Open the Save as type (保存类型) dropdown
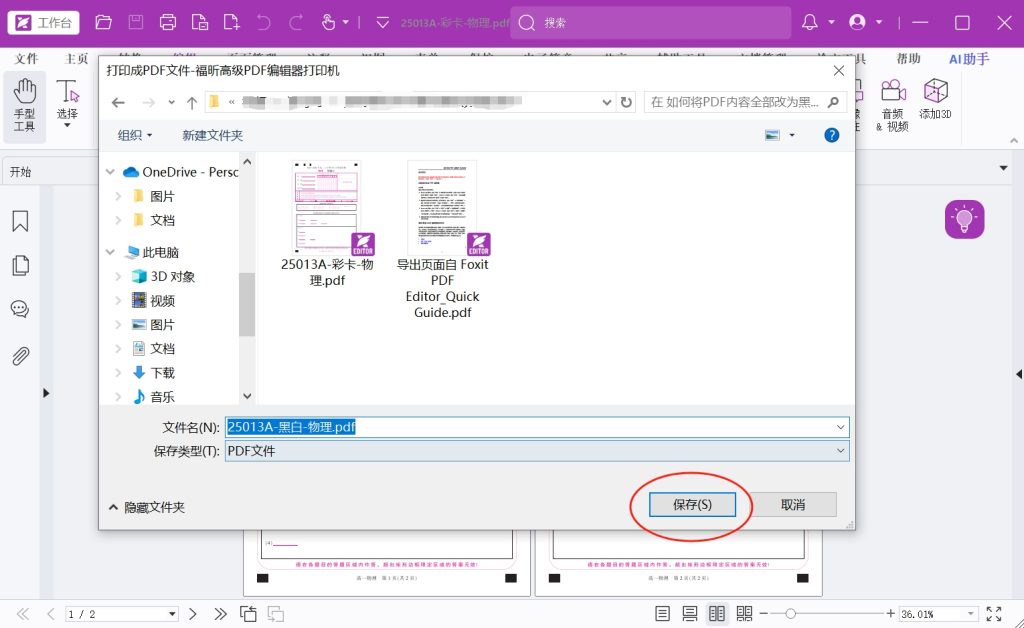The height and width of the screenshot is (628, 1024). pos(840,451)
